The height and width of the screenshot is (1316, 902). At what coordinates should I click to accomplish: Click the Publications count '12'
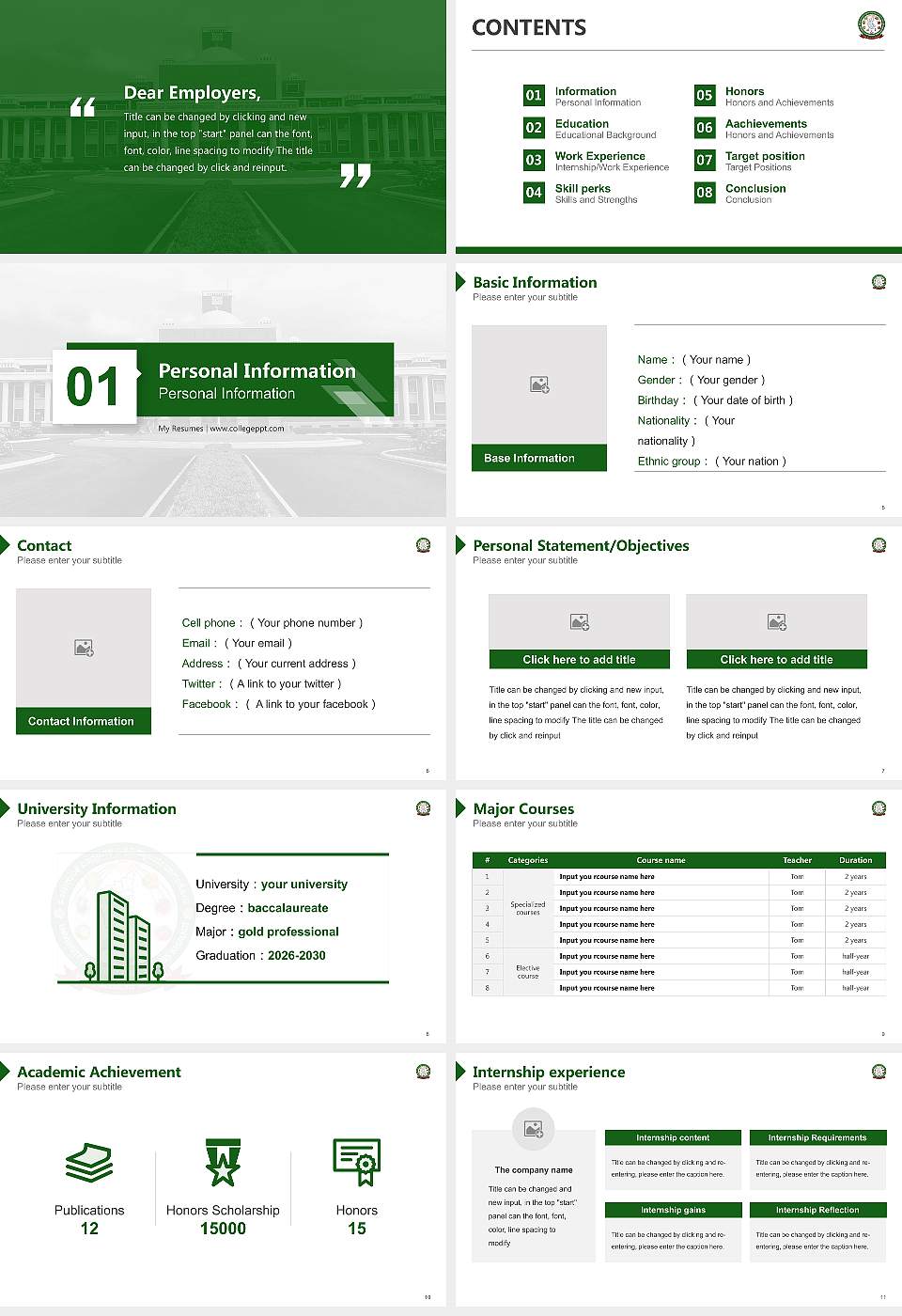pos(89,1229)
